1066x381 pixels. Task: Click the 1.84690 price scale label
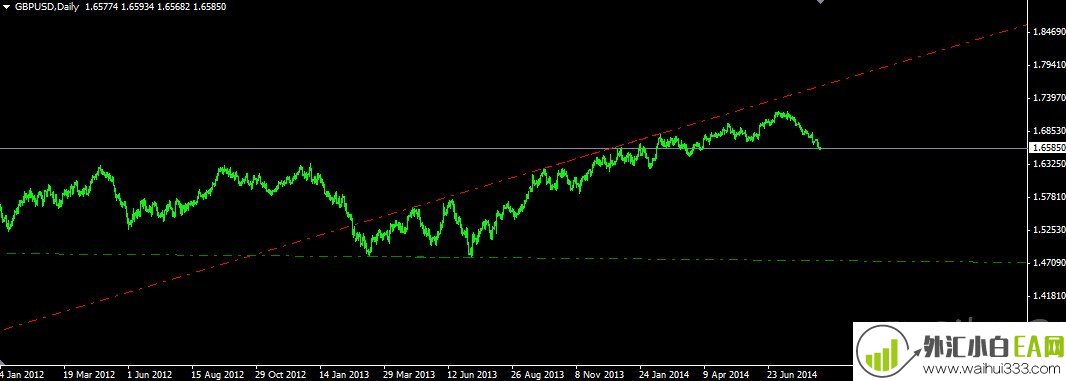point(1048,32)
